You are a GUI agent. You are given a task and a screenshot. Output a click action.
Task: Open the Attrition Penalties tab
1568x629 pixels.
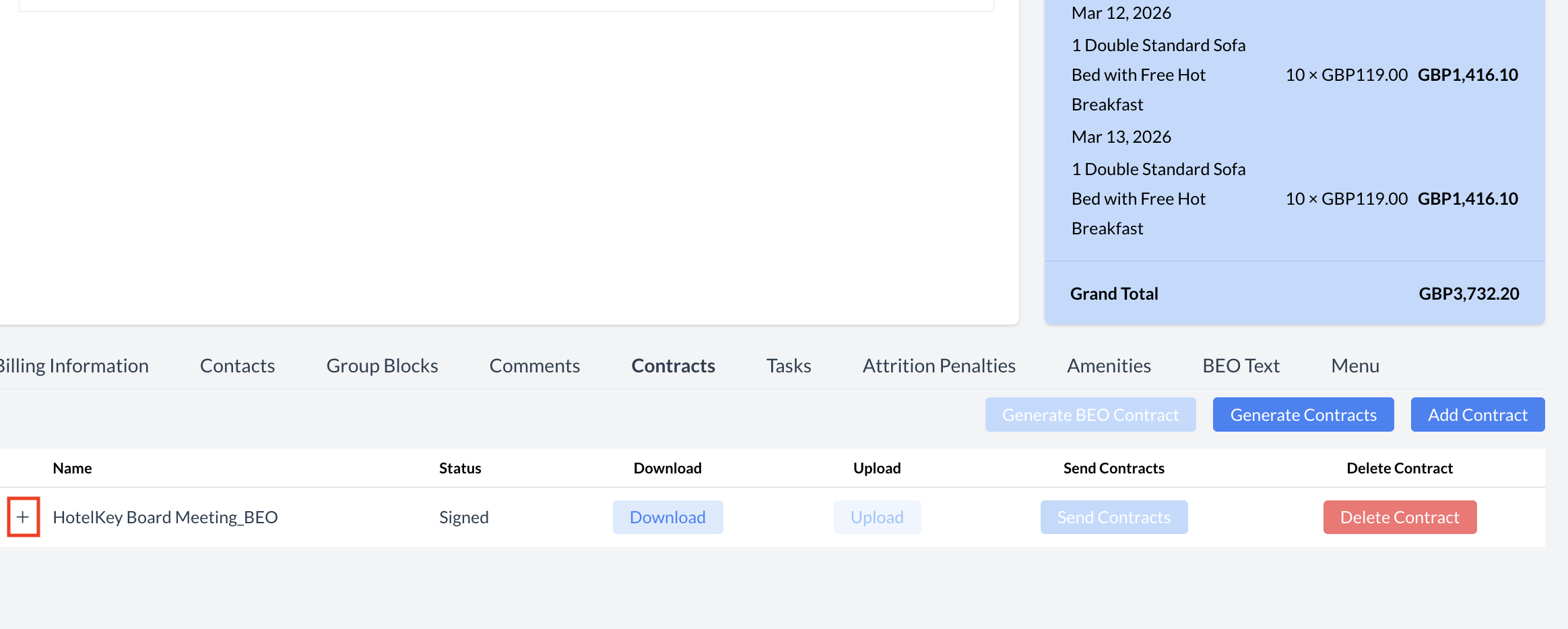tap(939, 366)
